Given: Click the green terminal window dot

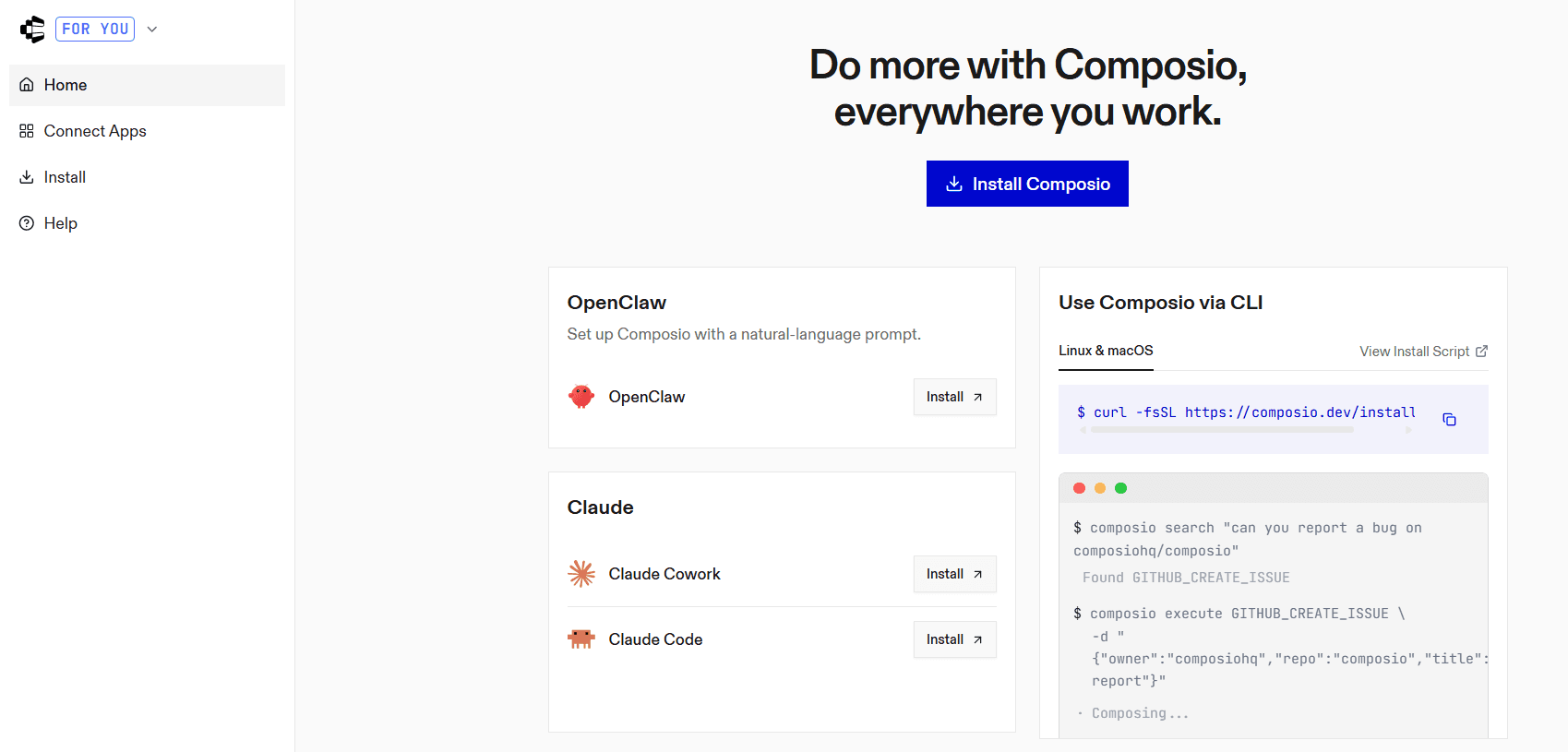Looking at the screenshot, I should 1120,488.
